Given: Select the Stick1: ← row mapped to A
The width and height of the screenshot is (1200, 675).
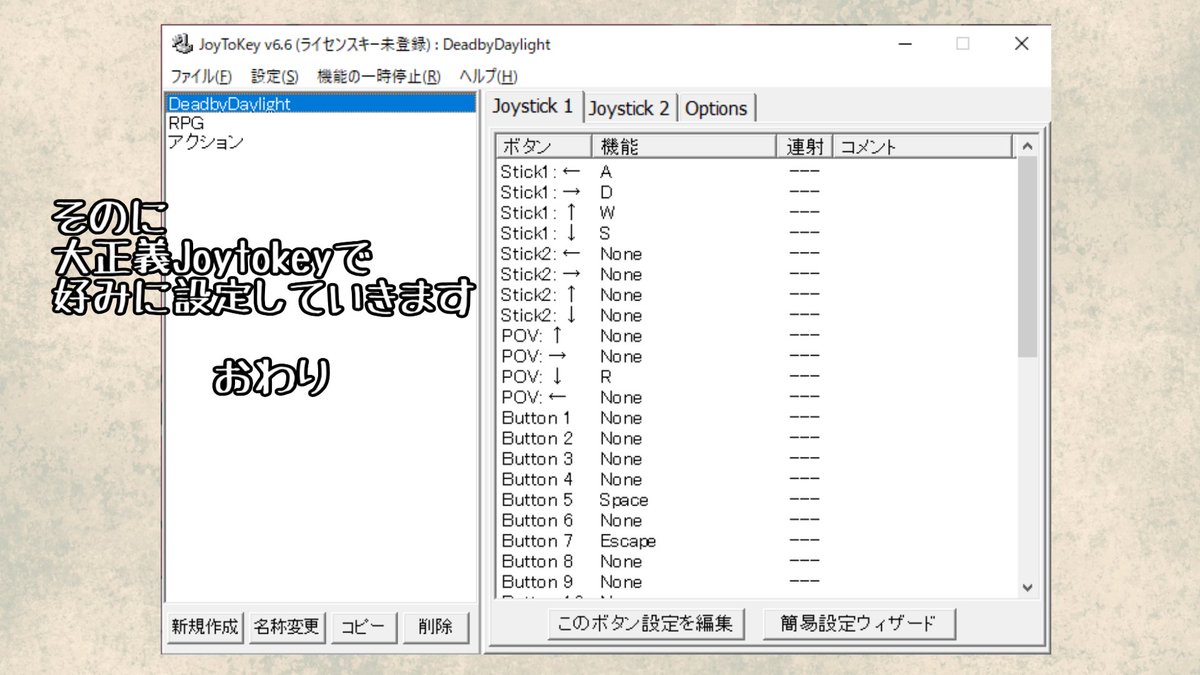Looking at the screenshot, I should coord(756,171).
